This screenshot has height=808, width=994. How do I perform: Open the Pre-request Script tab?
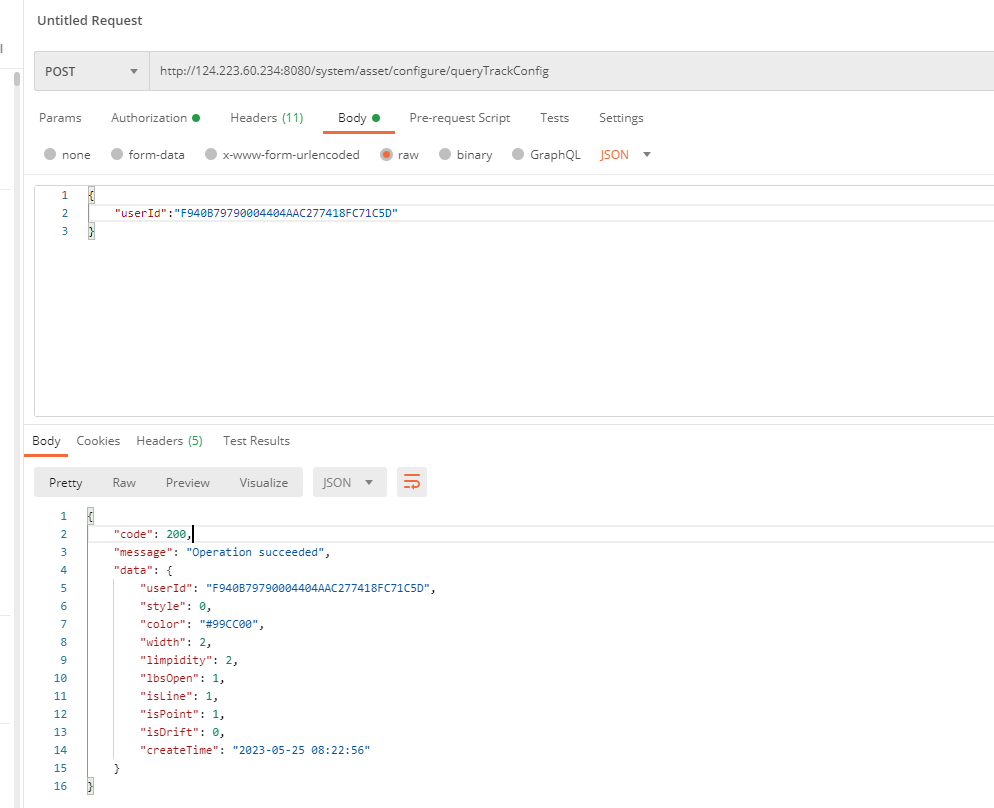click(x=459, y=118)
